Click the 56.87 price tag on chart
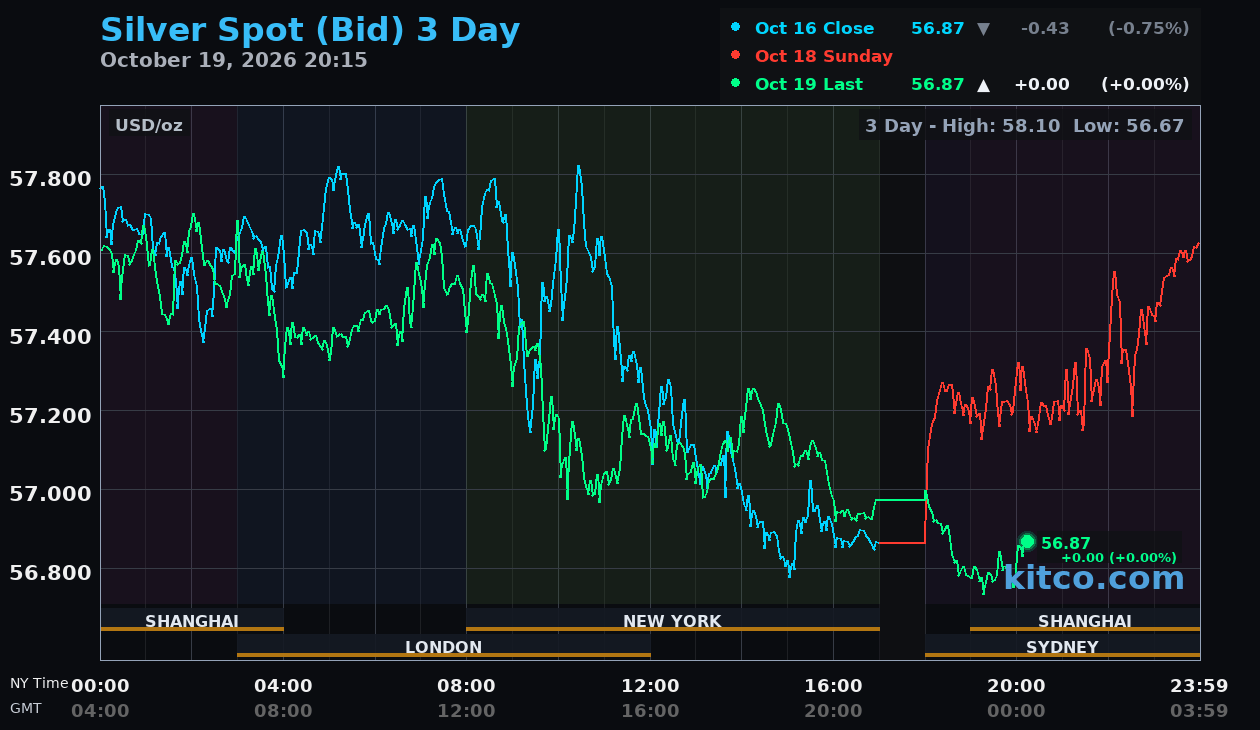Image resolution: width=1260 pixels, height=730 pixels. pos(1066,543)
